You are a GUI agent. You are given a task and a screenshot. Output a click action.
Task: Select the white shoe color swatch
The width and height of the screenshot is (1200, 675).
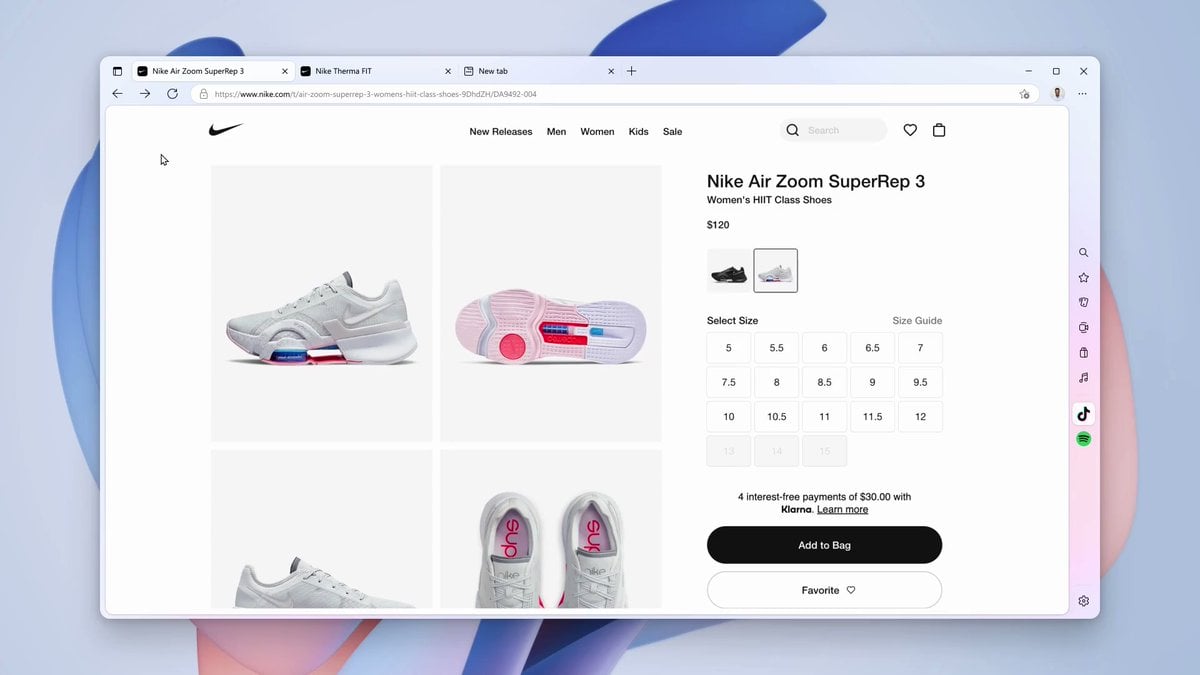pos(775,271)
